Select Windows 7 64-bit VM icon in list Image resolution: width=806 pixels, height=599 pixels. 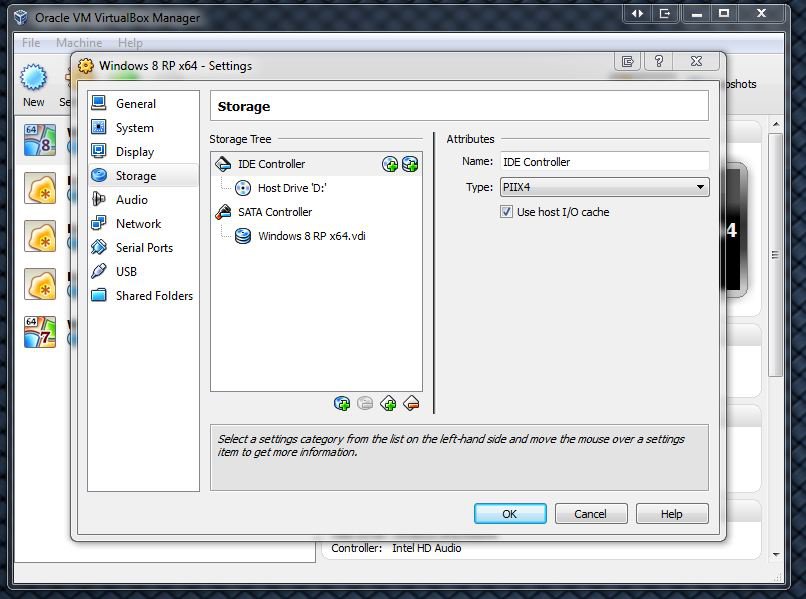point(40,332)
